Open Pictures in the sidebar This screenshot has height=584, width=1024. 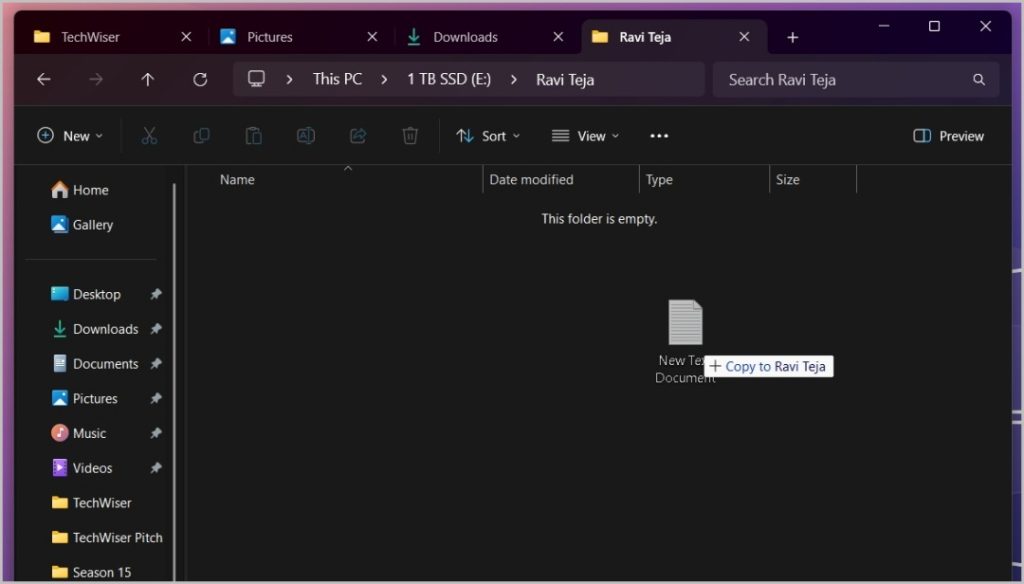(84, 398)
